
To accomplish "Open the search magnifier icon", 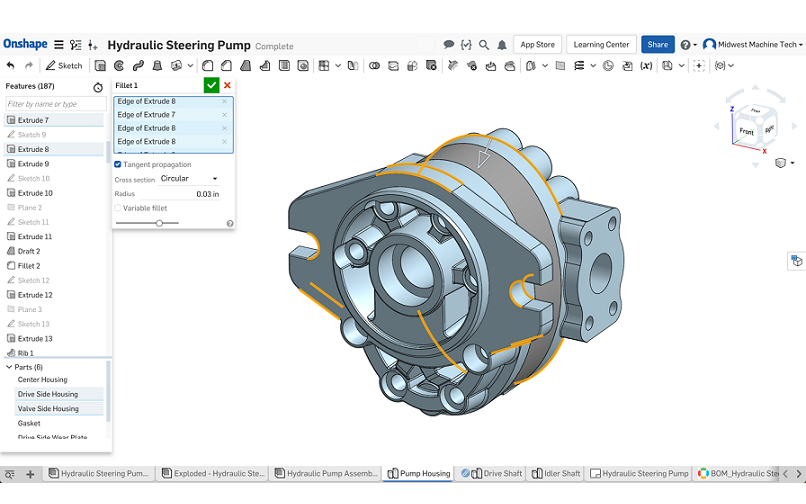I will (x=484, y=45).
